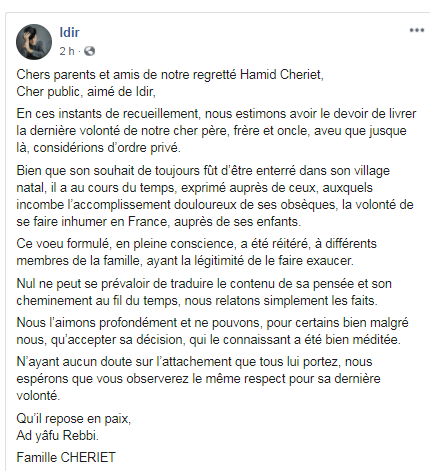Click the text 'Ad yâfu Rebbi.'
The height and width of the screenshot is (471, 430).
pos(58,436)
